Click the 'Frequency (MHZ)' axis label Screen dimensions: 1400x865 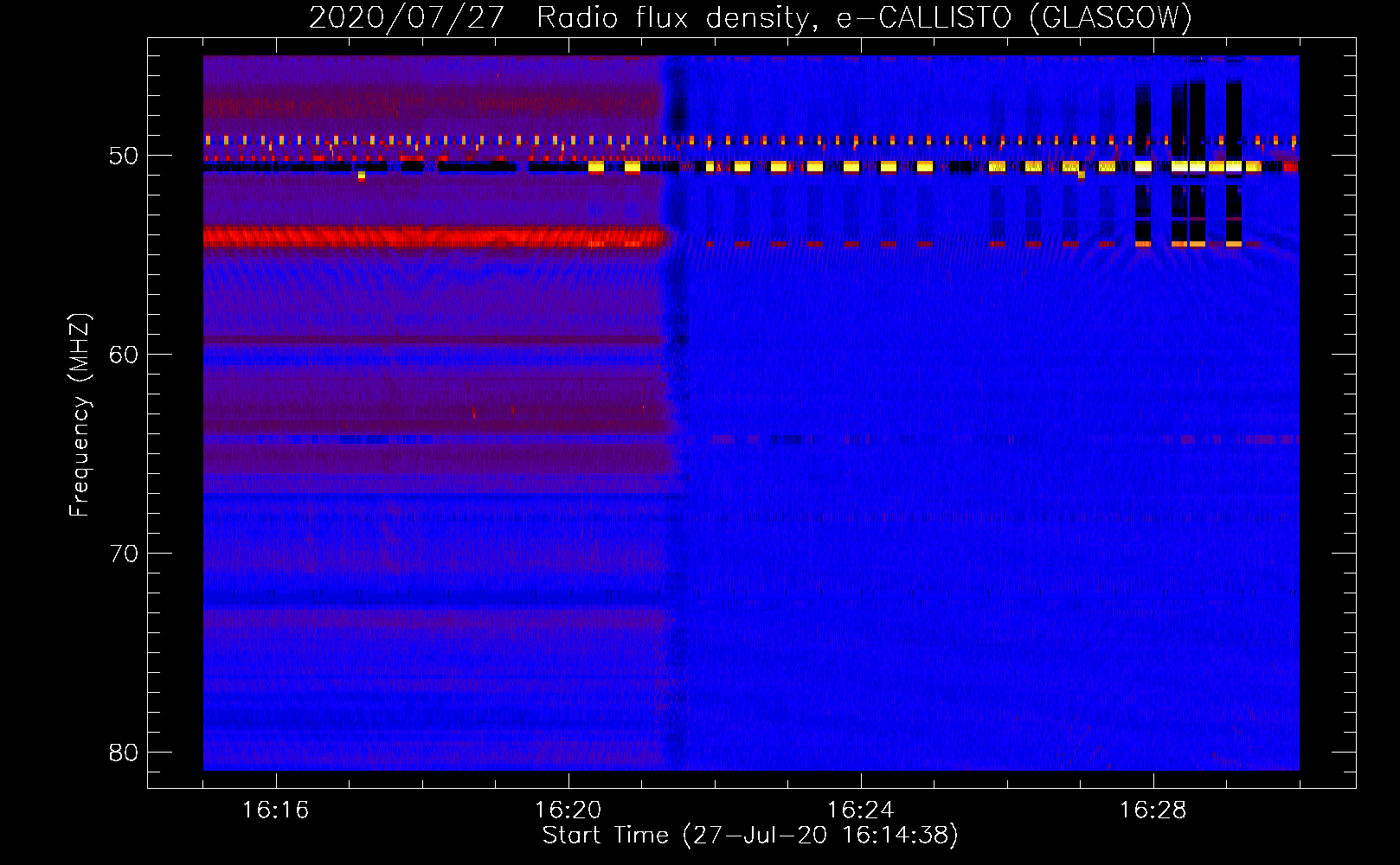[80, 415]
